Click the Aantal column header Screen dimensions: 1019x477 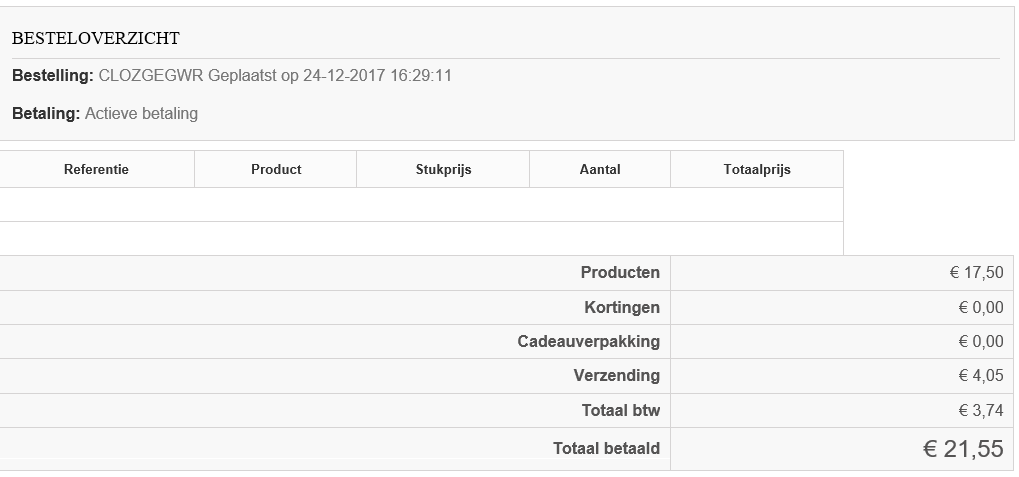(600, 169)
